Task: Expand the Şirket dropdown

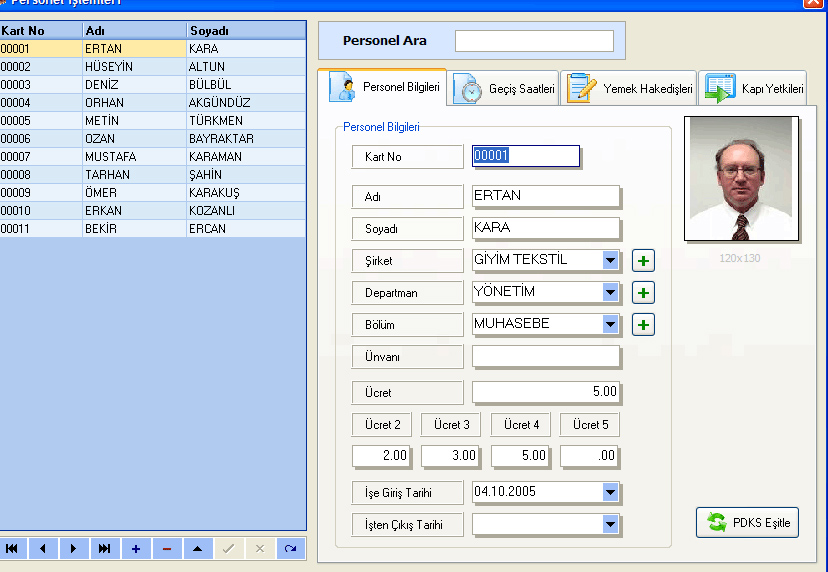Action: coord(611,260)
